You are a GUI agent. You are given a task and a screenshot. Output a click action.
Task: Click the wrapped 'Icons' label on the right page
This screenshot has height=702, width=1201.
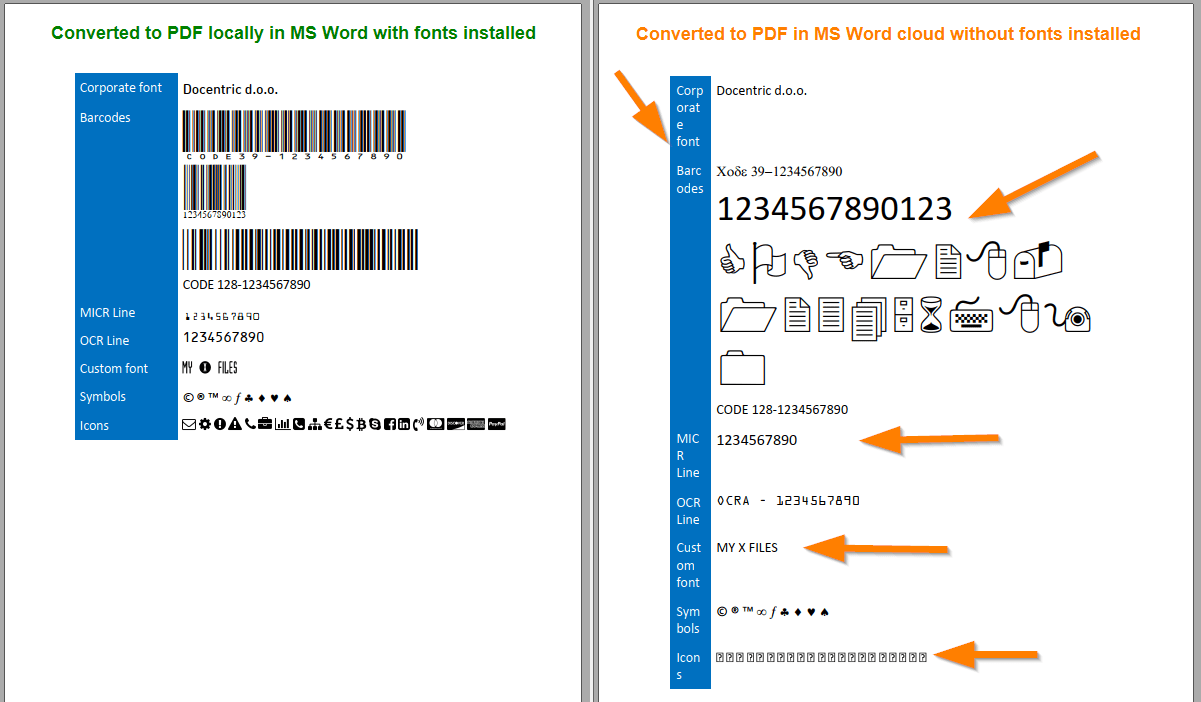(x=688, y=666)
